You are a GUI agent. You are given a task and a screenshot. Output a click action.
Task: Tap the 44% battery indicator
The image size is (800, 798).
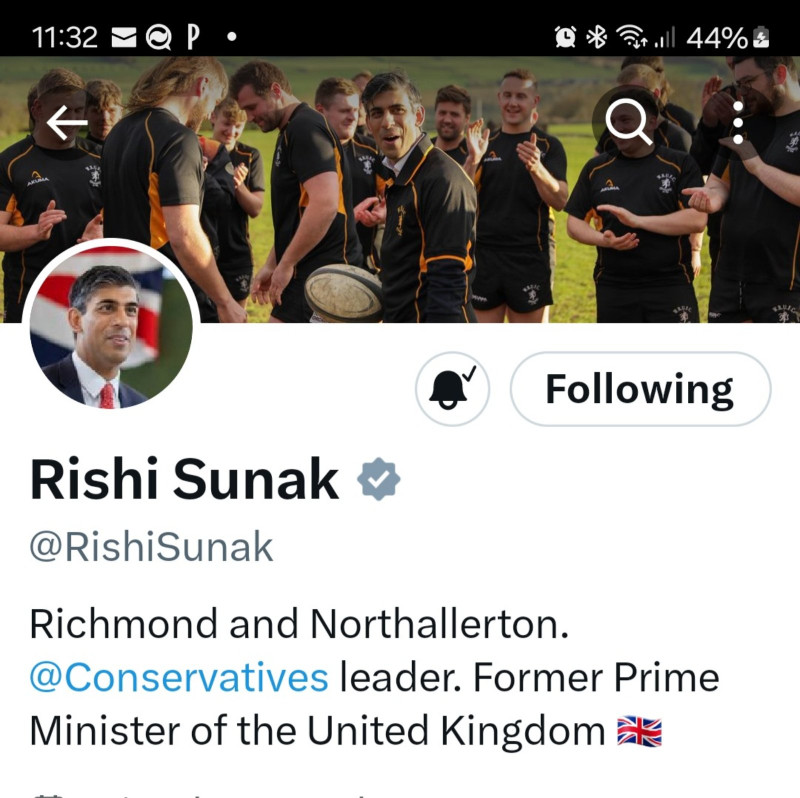pos(728,38)
